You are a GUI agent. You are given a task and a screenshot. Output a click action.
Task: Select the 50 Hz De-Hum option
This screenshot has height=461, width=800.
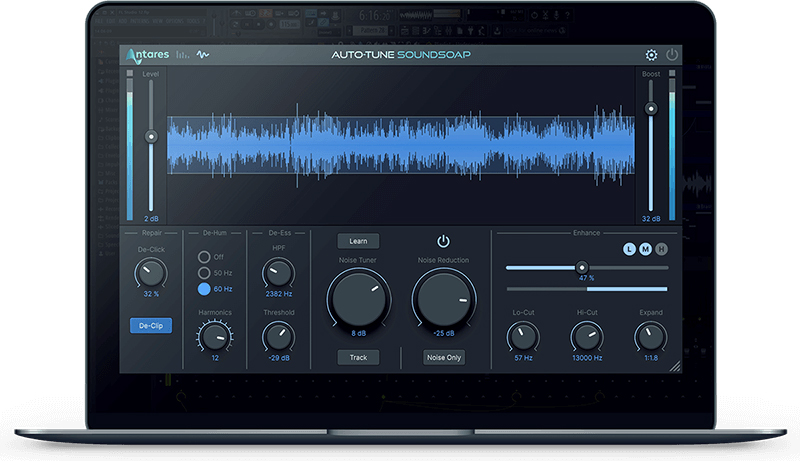[204, 273]
